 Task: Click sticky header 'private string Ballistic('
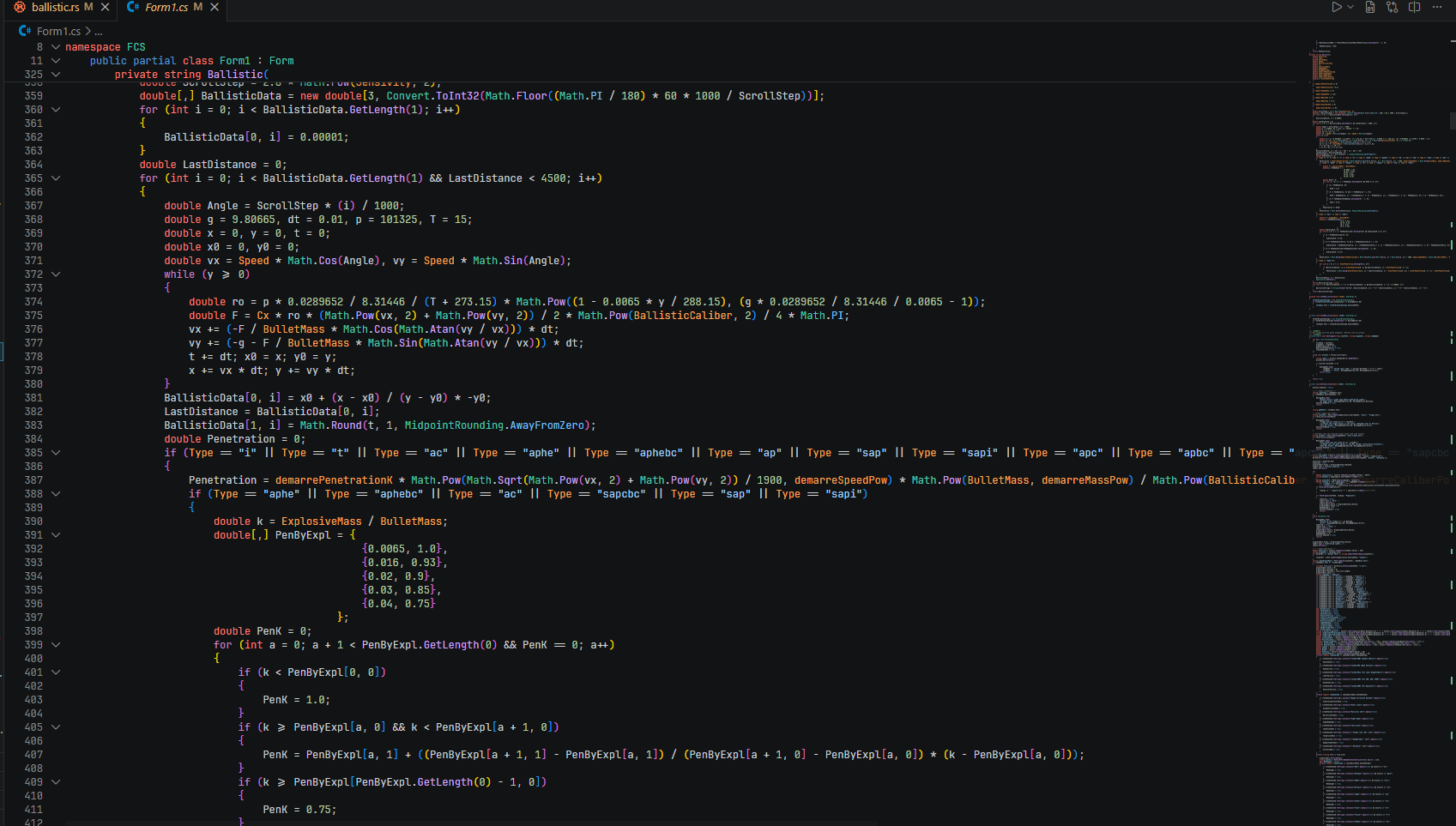191,75
